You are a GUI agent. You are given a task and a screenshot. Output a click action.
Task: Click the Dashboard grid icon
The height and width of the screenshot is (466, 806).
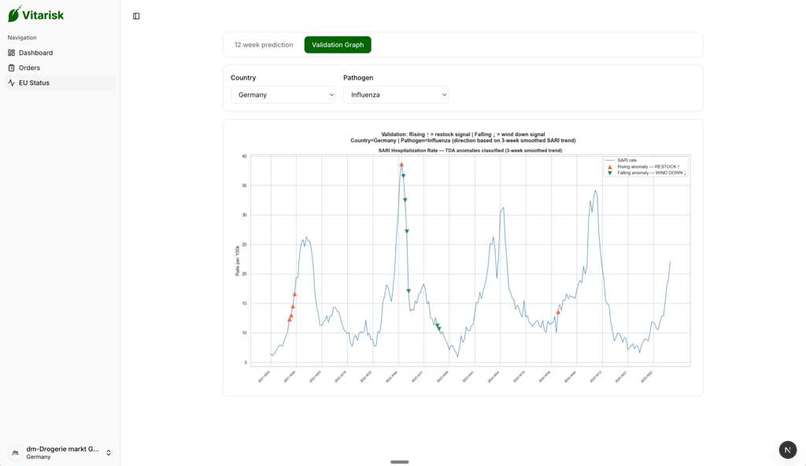(11, 53)
